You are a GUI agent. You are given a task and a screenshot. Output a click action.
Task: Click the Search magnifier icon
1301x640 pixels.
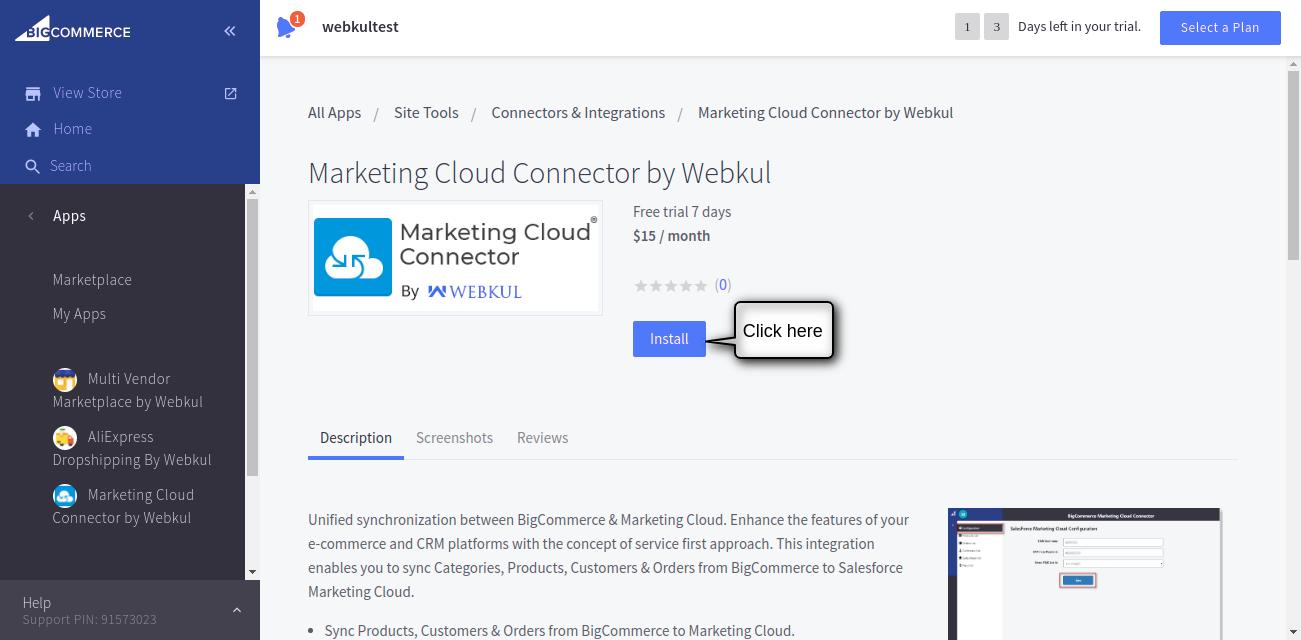pyautogui.click(x=33, y=166)
